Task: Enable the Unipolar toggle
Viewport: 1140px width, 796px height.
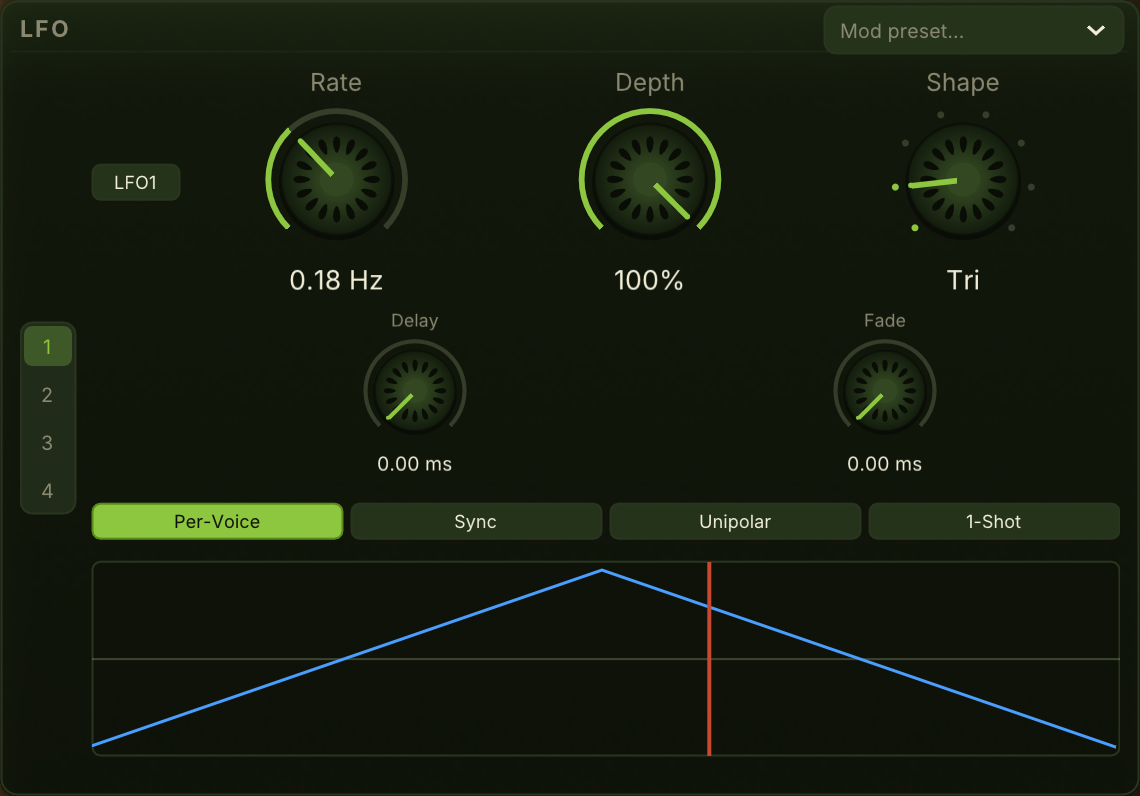Action: coord(735,521)
